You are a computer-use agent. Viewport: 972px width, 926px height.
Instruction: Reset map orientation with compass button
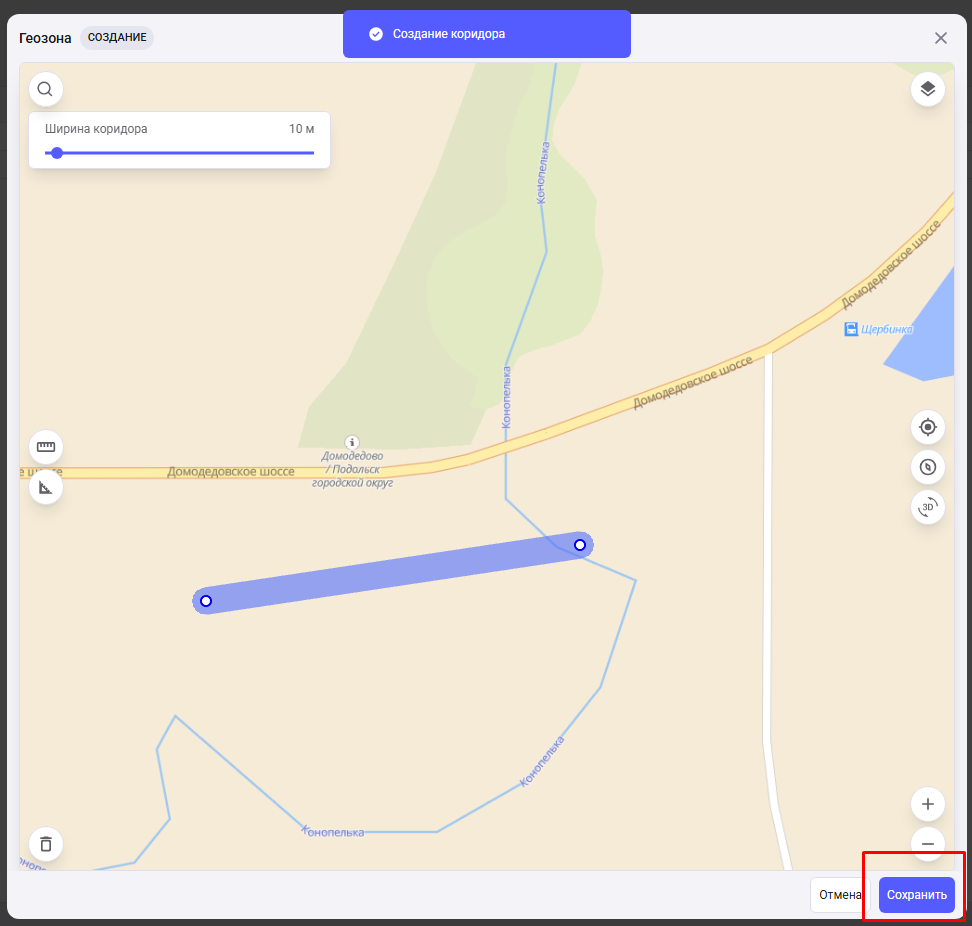coord(927,467)
